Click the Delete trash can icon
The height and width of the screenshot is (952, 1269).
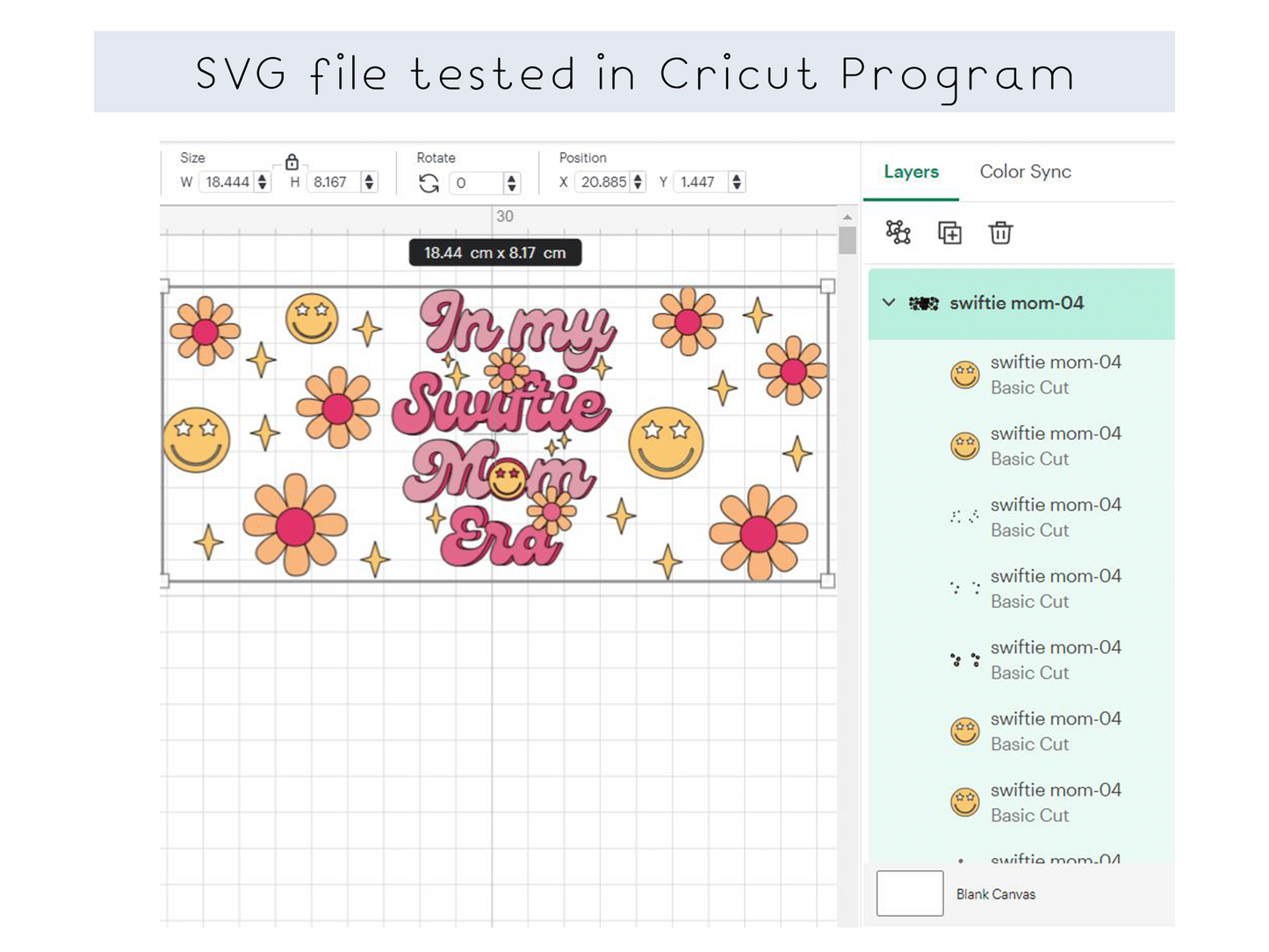1000,233
